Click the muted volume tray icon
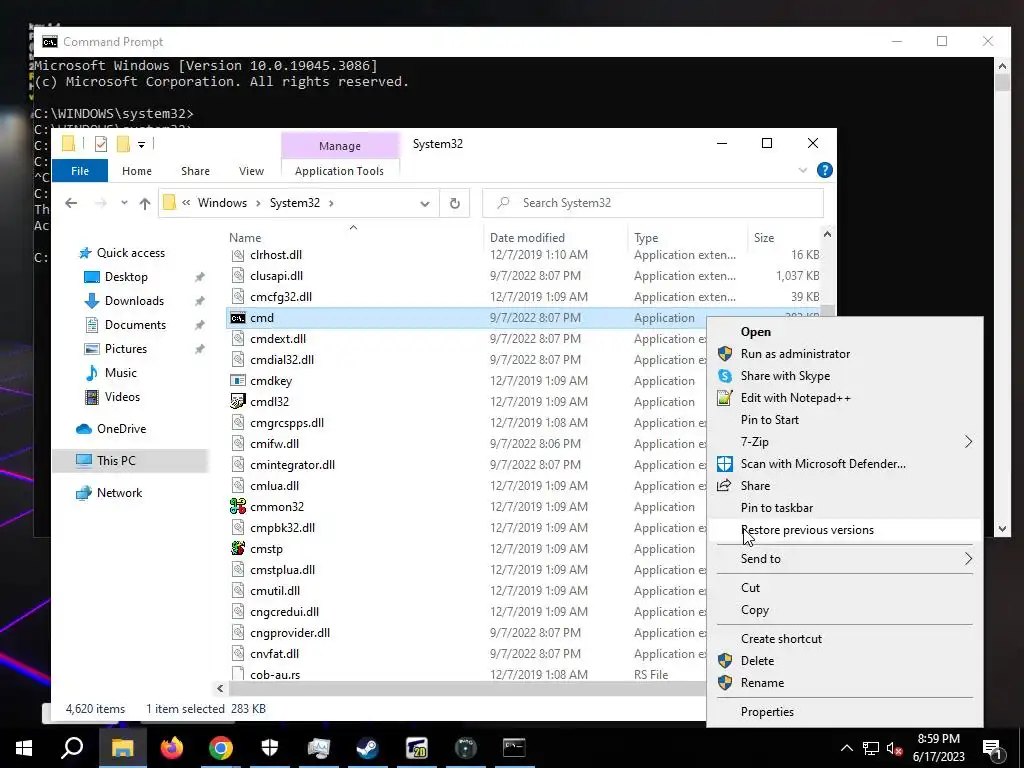The image size is (1024, 768). 894,748
